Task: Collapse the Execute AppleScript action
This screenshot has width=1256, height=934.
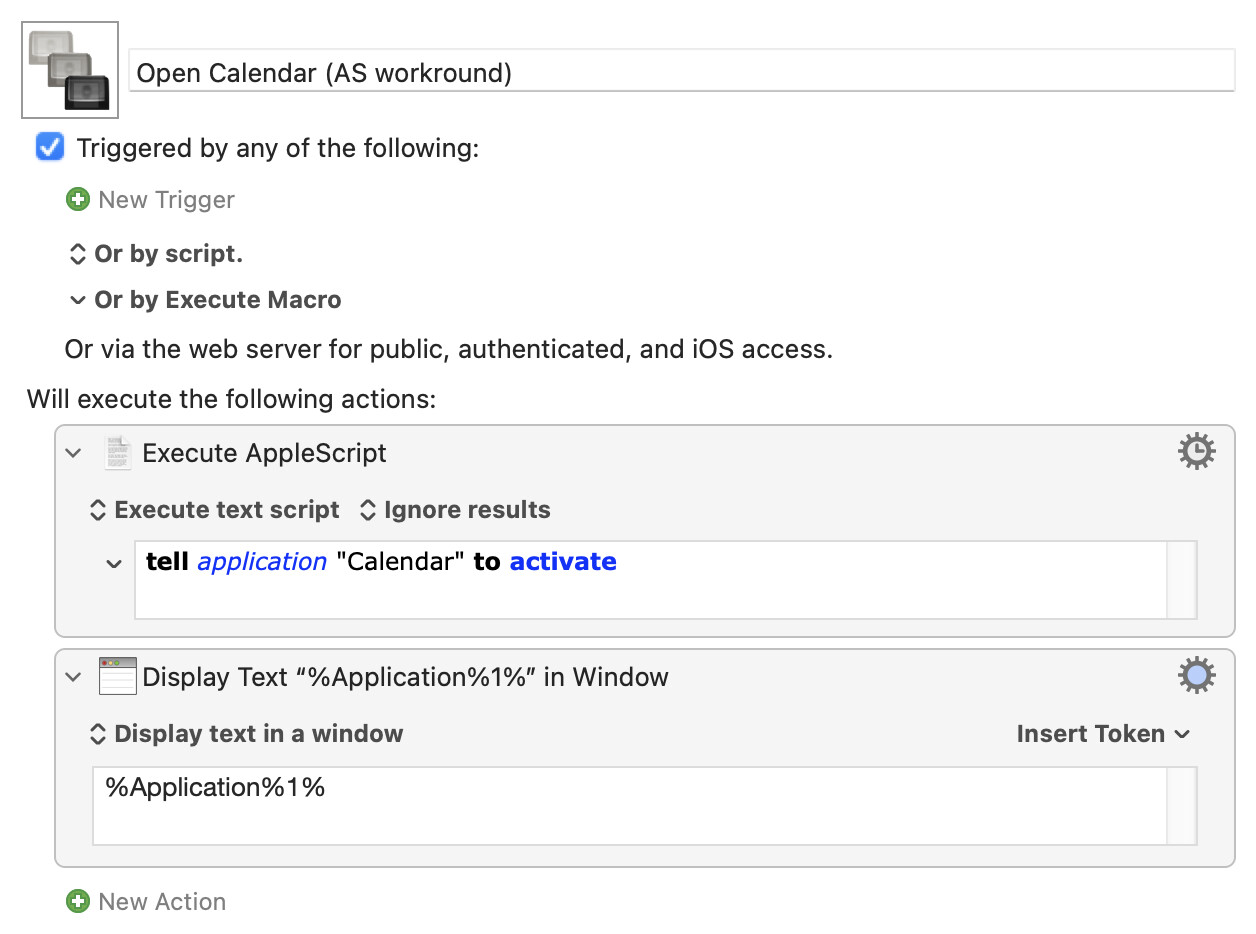Action: [x=73, y=453]
